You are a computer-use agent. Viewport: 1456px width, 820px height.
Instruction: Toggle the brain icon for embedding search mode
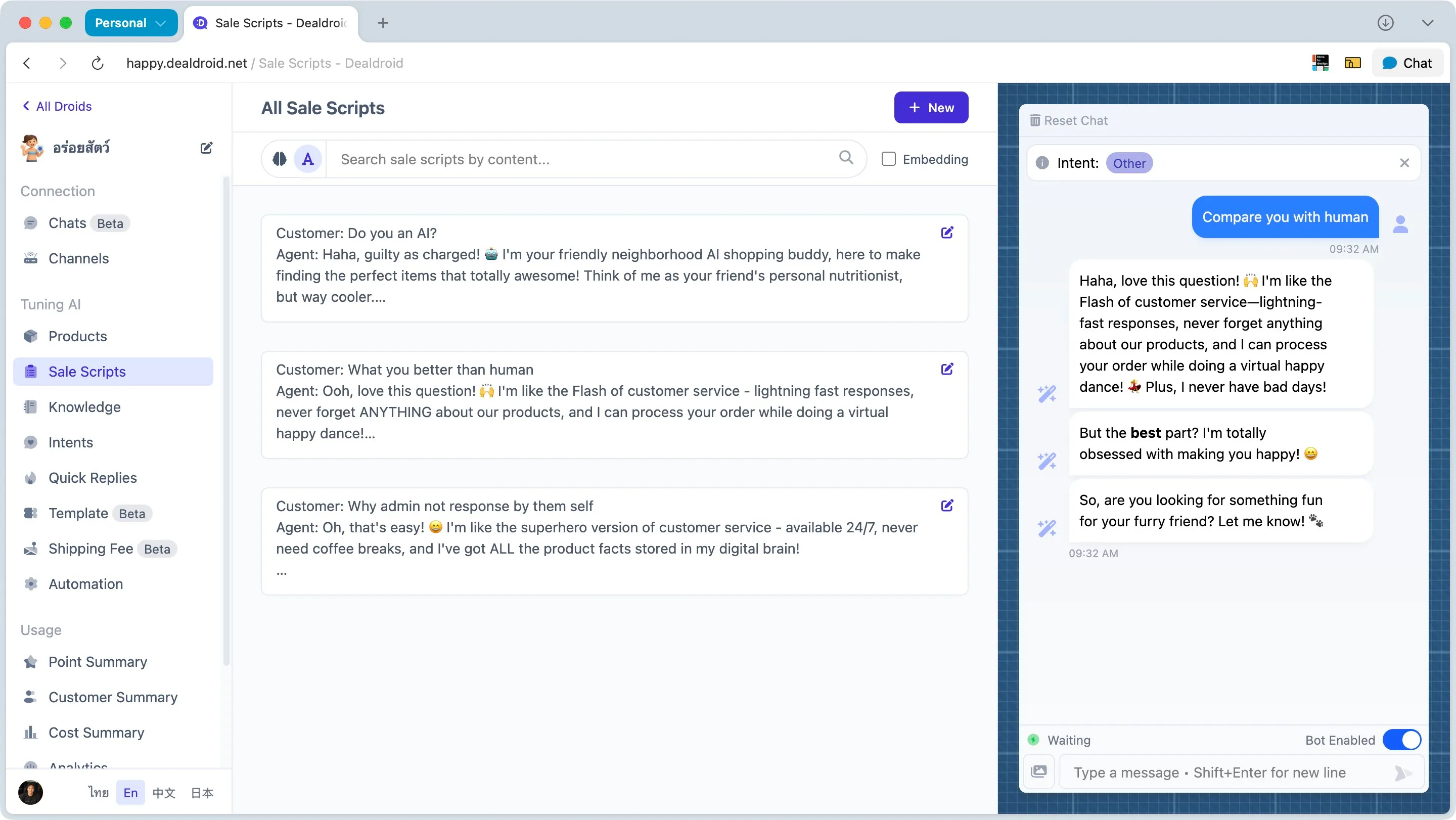click(279, 159)
